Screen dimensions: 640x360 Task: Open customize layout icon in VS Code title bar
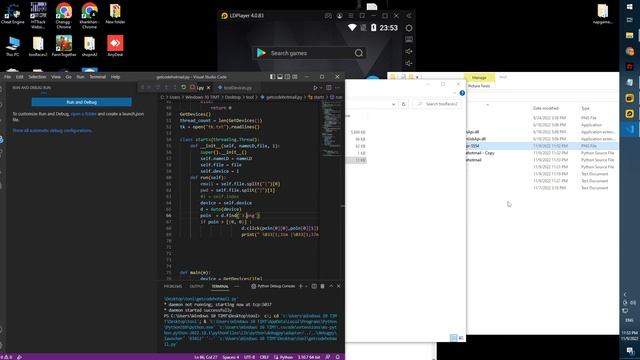click(x=295, y=77)
